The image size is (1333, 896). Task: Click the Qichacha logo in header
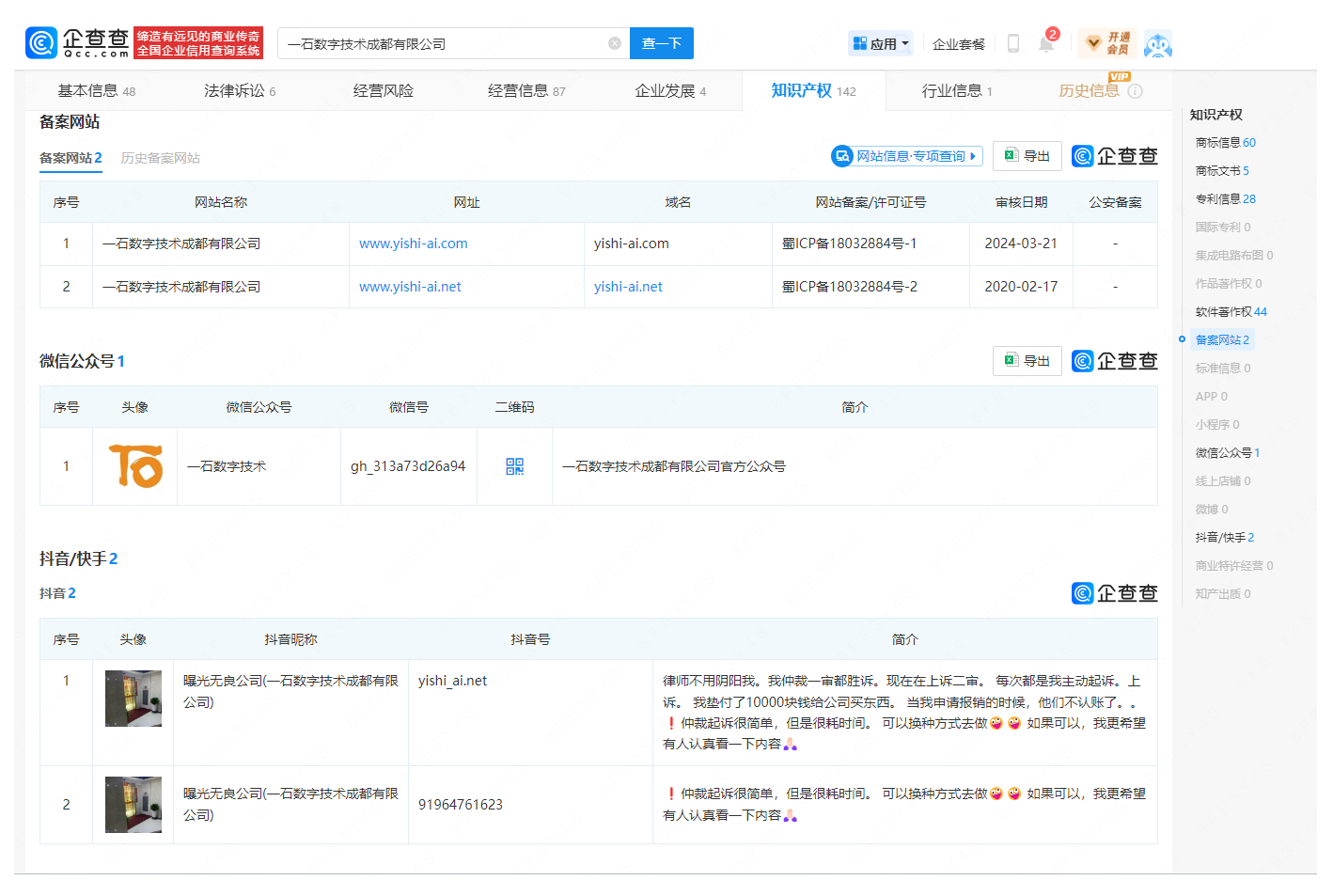pyautogui.click(x=77, y=43)
